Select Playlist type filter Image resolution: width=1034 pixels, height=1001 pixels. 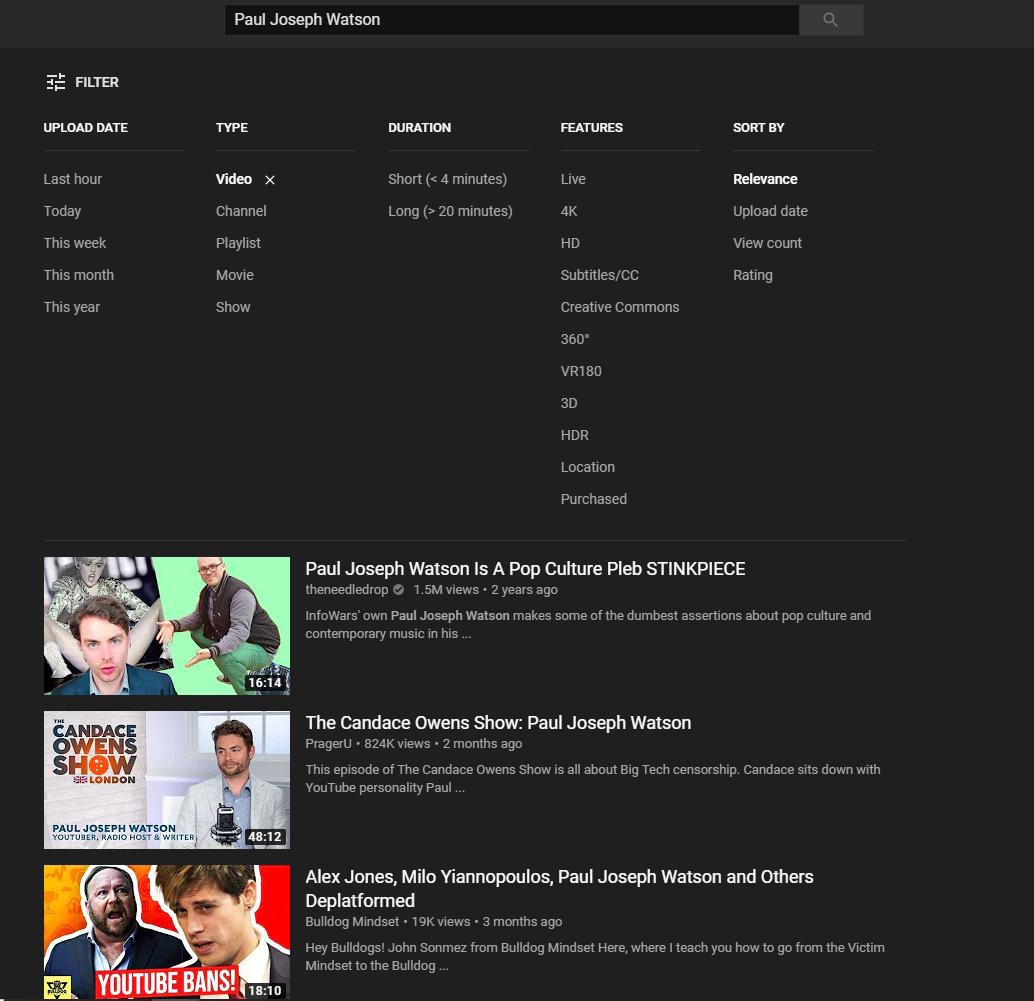(238, 243)
